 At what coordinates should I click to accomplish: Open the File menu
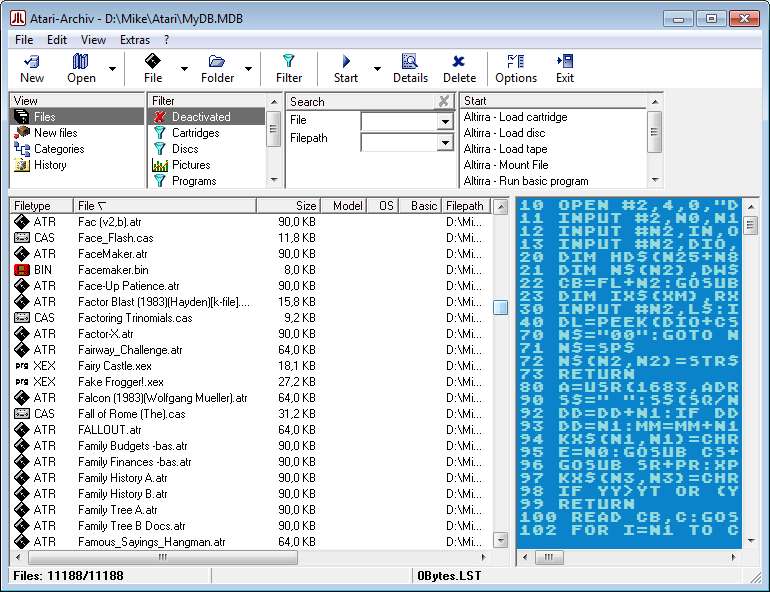click(x=24, y=40)
